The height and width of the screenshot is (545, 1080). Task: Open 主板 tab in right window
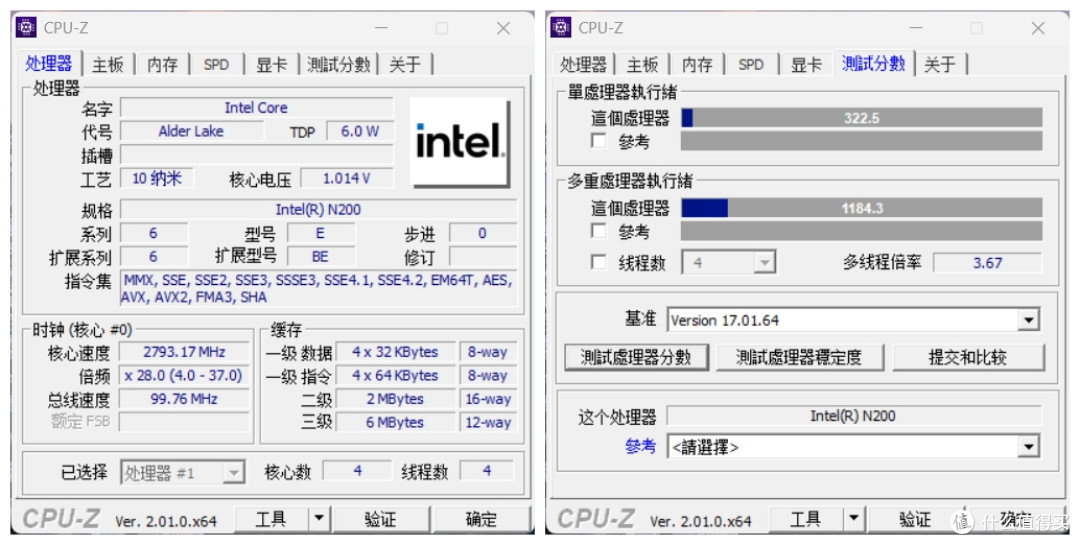[642, 65]
